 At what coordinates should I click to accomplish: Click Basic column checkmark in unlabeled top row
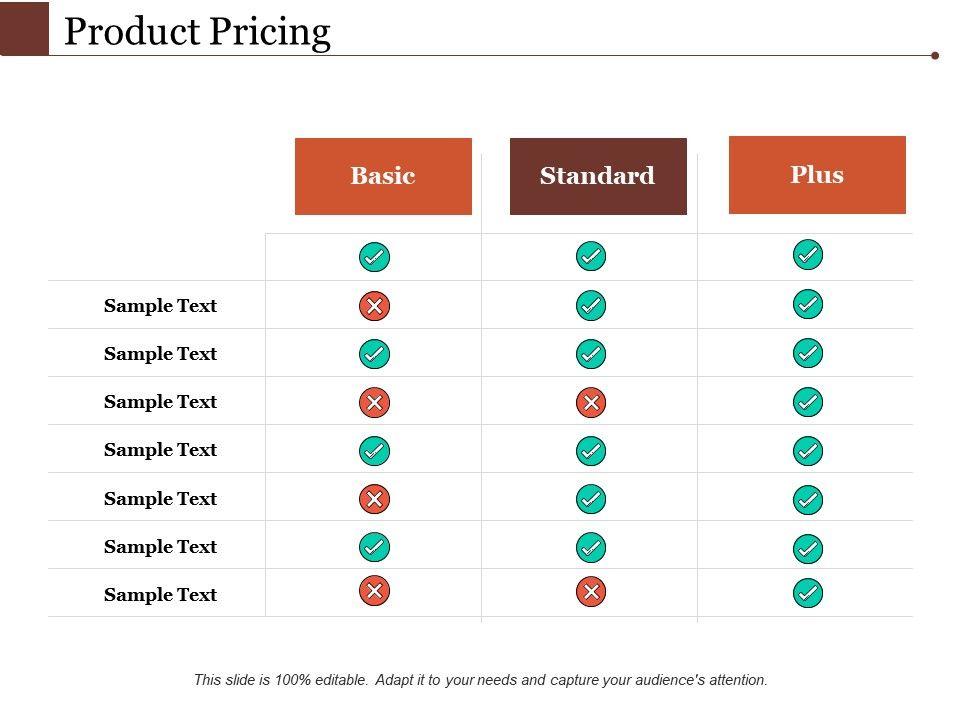pos(374,257)
